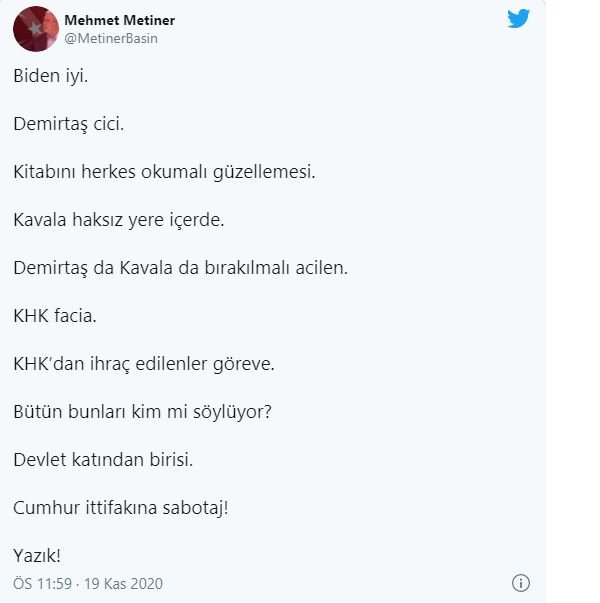This screenshot has width=600, height=603.
Task: Click 'Bütün bunları kim mi söylüyor?' line
Action: (x=142, y=412)
